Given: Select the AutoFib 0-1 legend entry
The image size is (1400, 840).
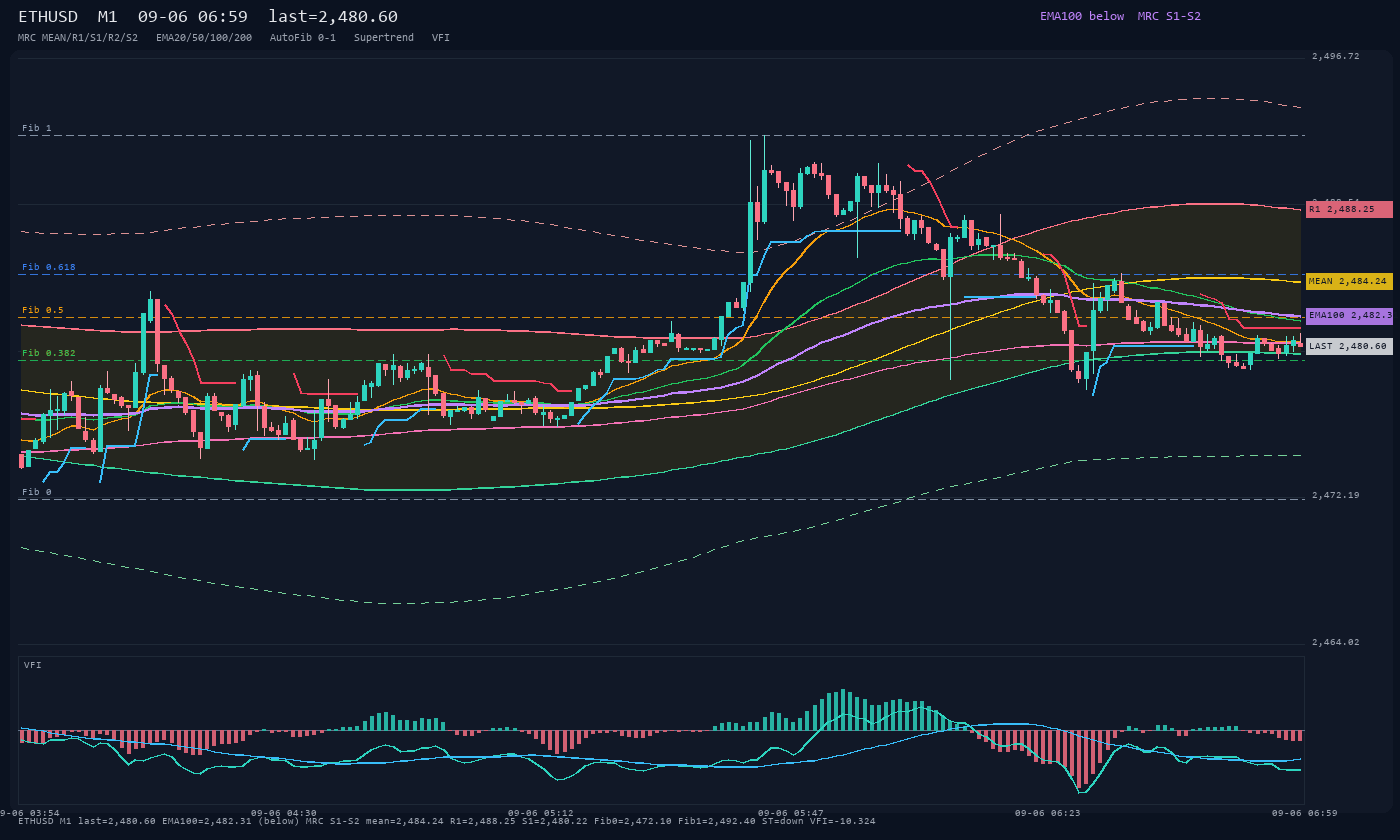Looking at the screenshot, I should (x=303, y=38).
